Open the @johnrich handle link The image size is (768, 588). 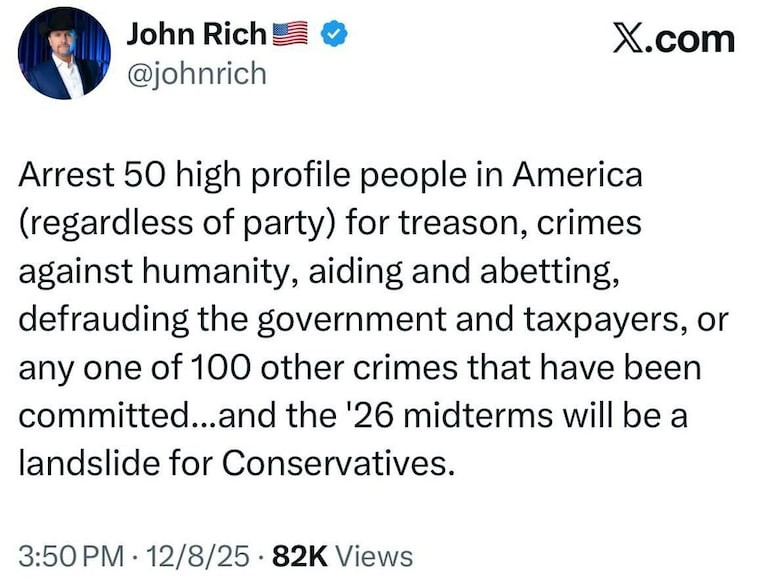[x=196, y=72]
